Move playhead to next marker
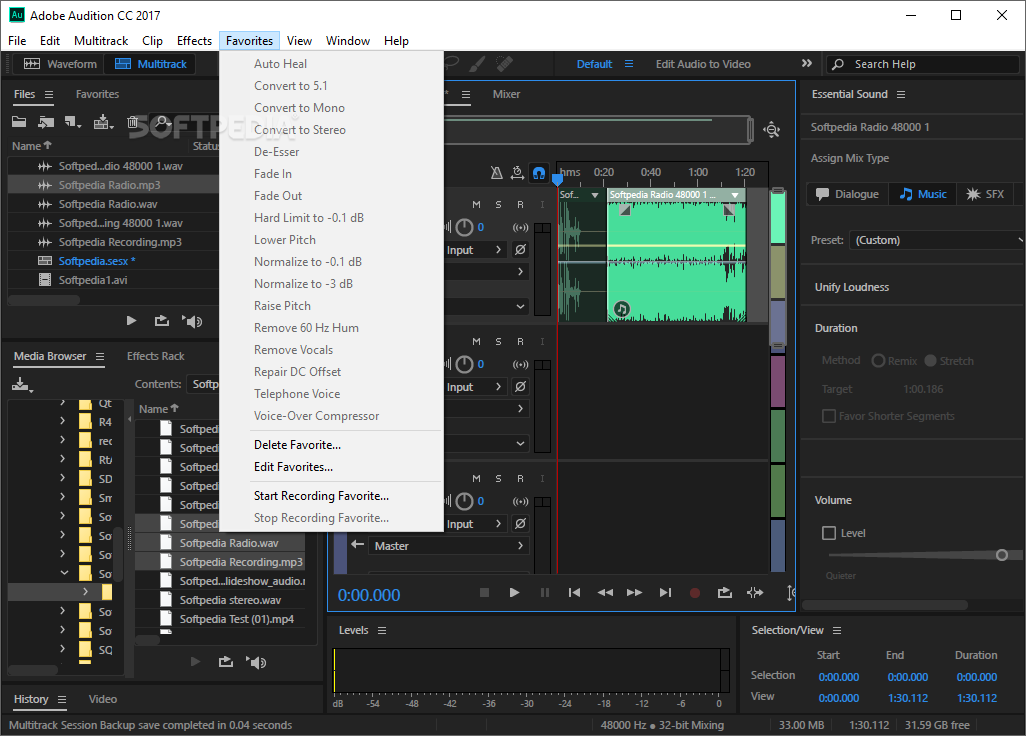Screen dimensions: 1026x736 pos(665,593)
